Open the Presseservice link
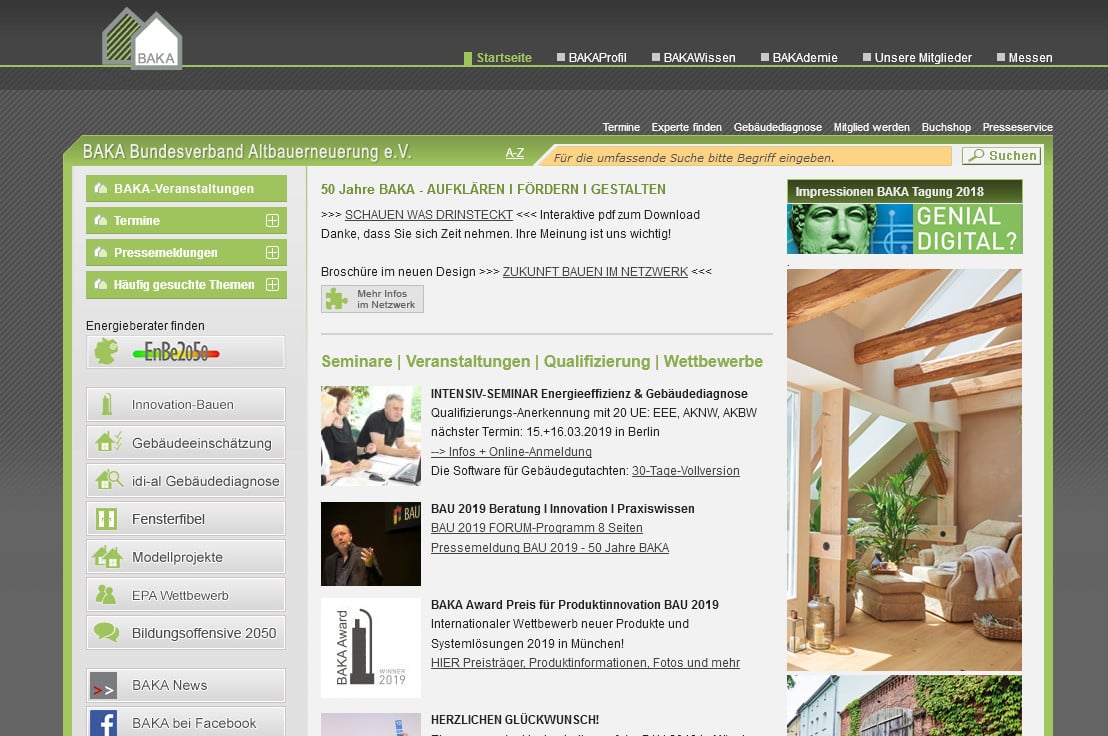The width and height of the screenshot is (1108, 736). (1017, 127)
